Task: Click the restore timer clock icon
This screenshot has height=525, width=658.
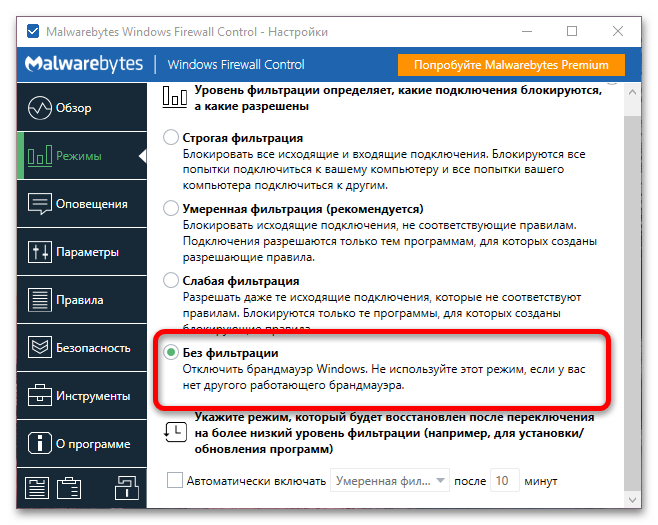Action: pyautogui.click(x=175, y=432)
